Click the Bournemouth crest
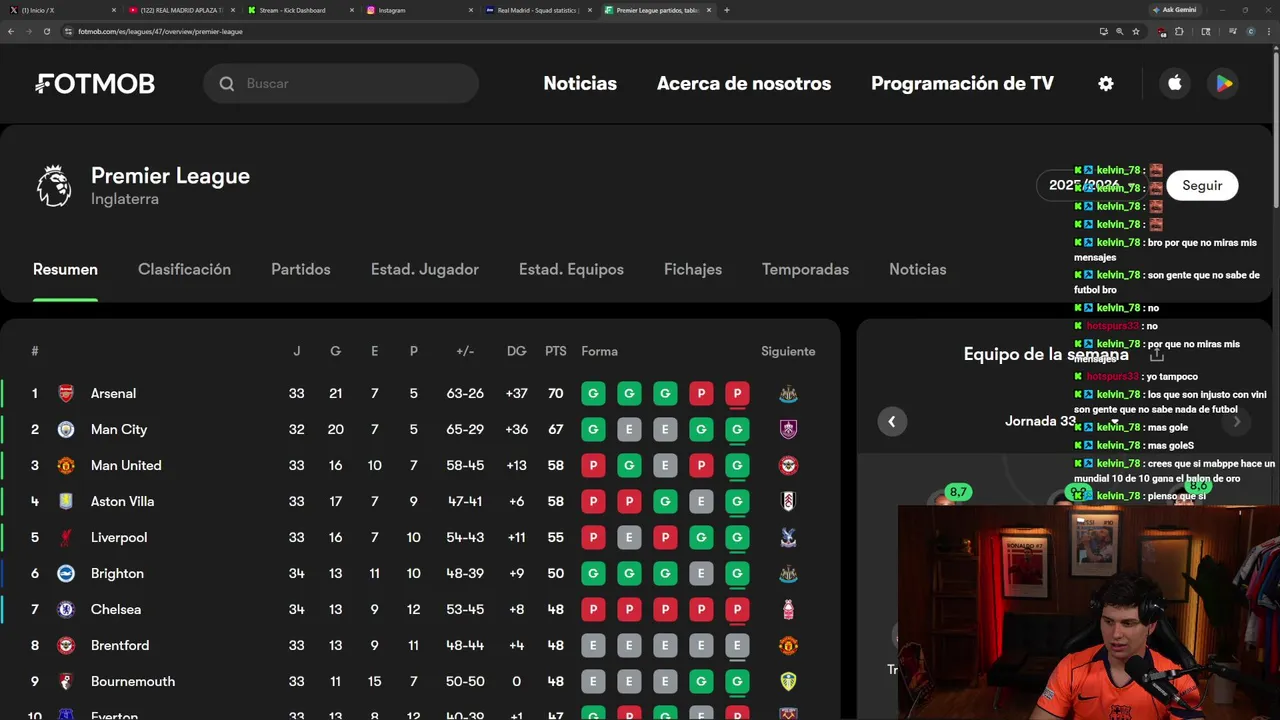 coord(66,682)
